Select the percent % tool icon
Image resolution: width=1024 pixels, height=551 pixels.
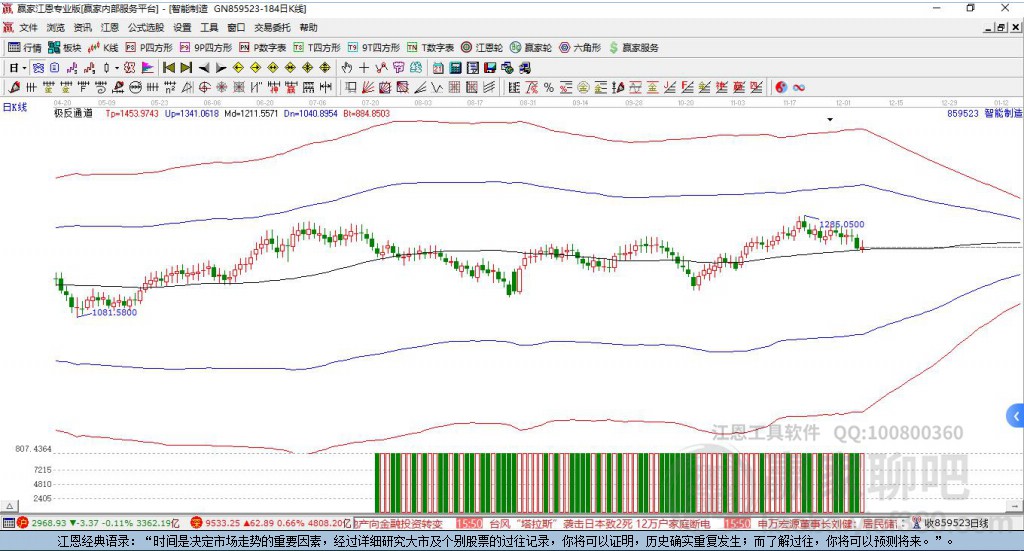pos(549,87)
